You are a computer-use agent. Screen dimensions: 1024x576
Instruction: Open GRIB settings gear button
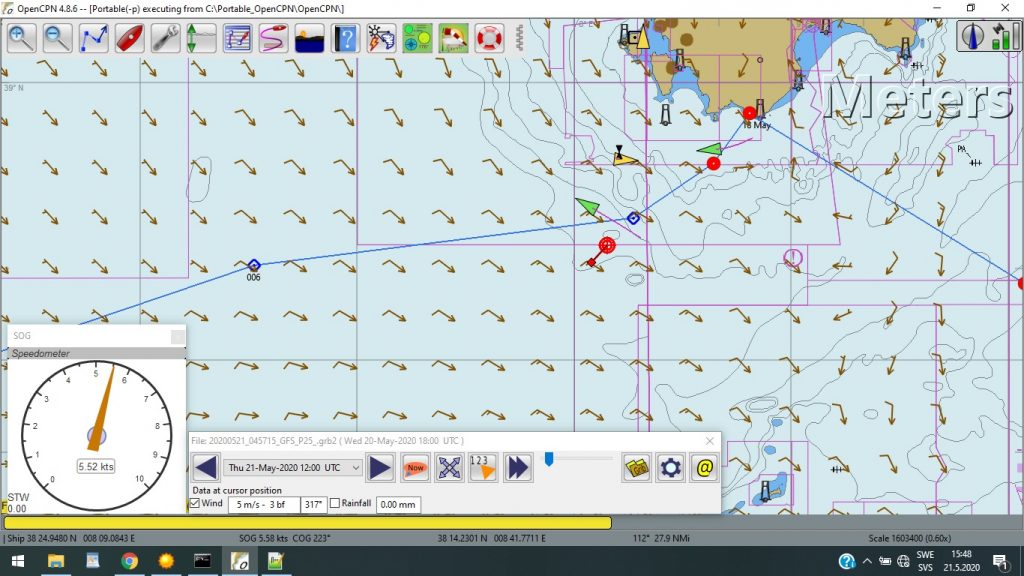click(671, 468)
